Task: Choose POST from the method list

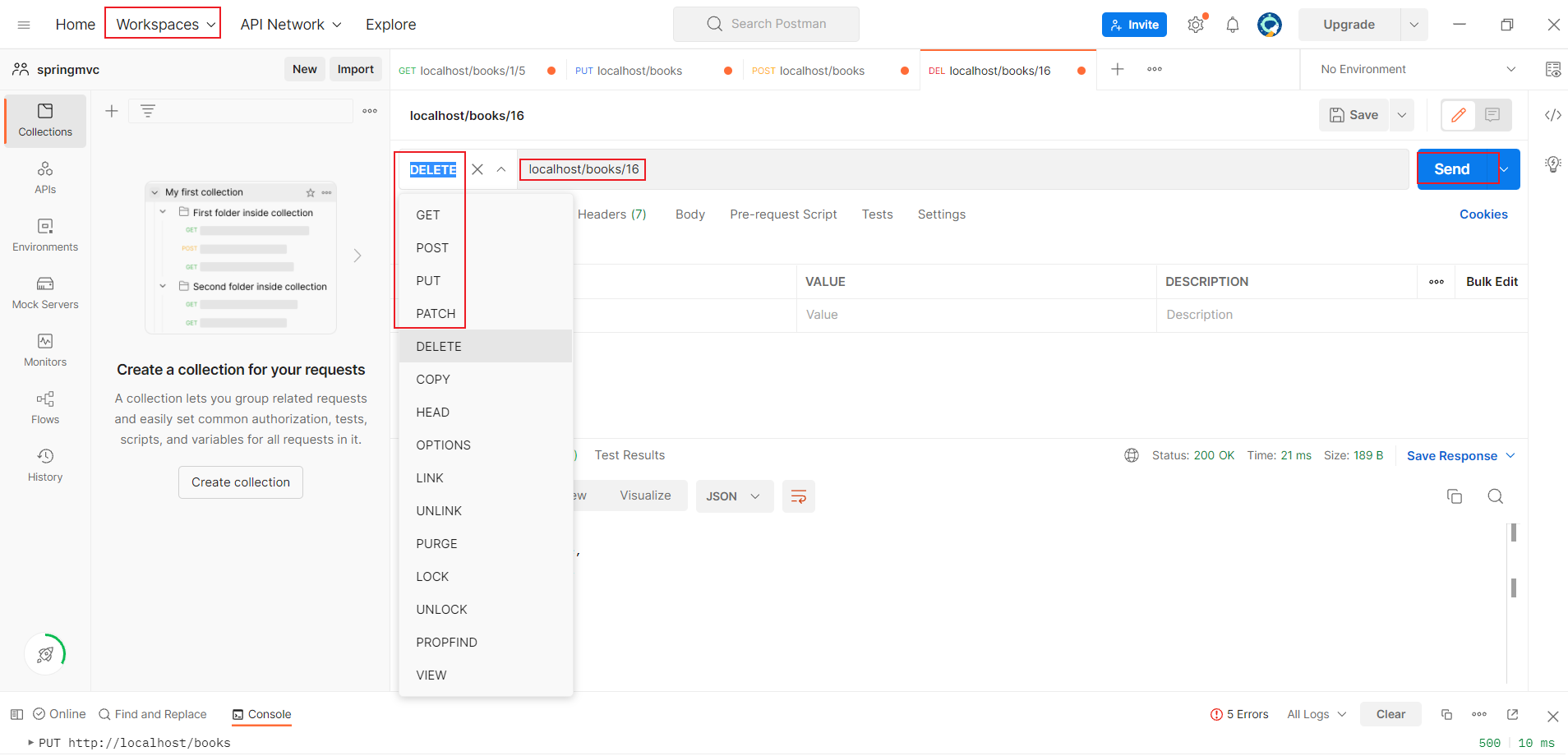Action: (x=486, y=248)
